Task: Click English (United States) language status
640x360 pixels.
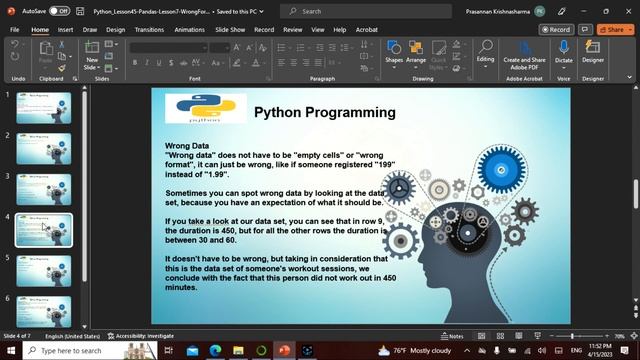Action: coord(72,336)
